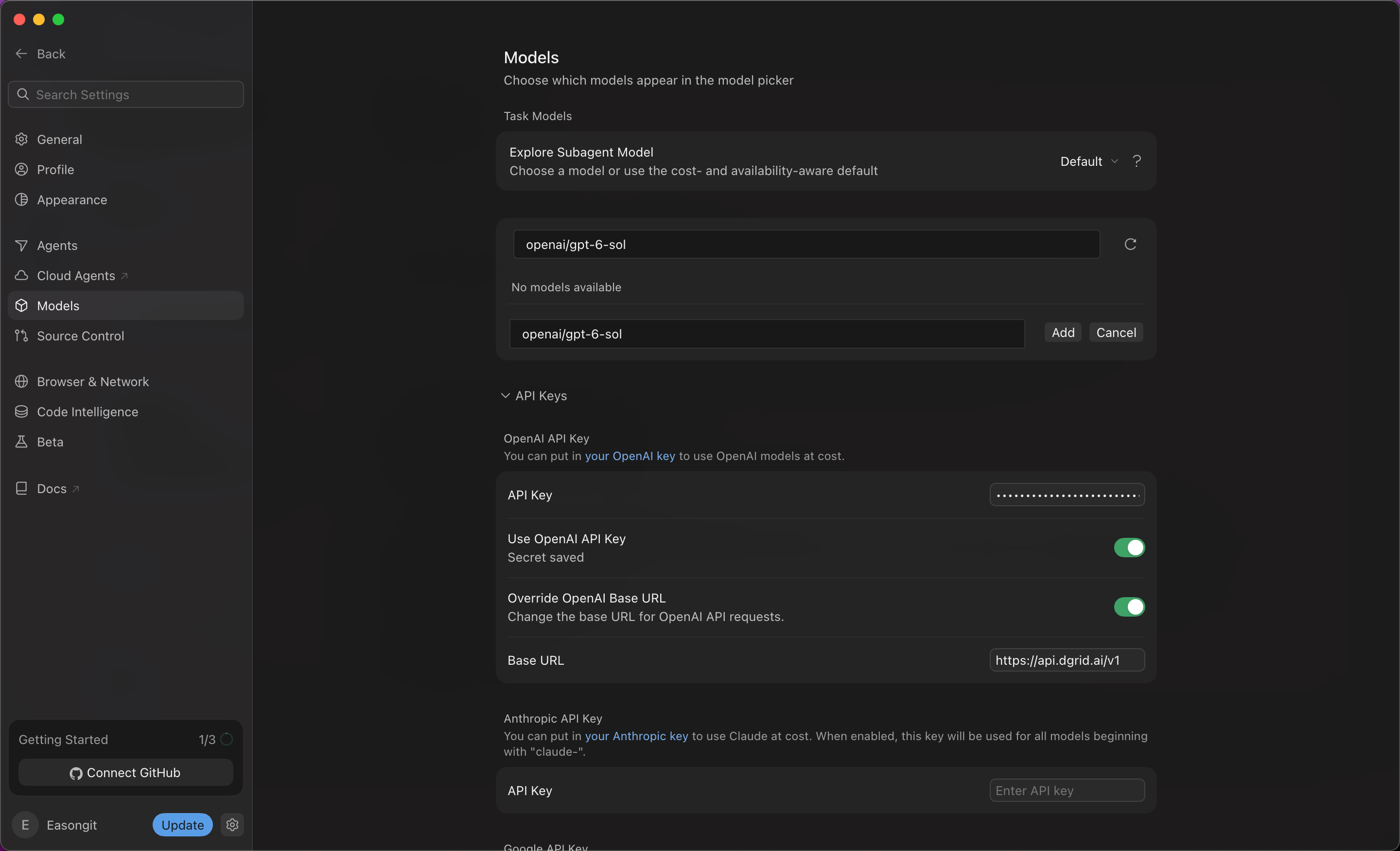Screen dimensions: 1400x851
Task: Turn off Override OpenAI Base URL toggle
Action: (1129, 606)
